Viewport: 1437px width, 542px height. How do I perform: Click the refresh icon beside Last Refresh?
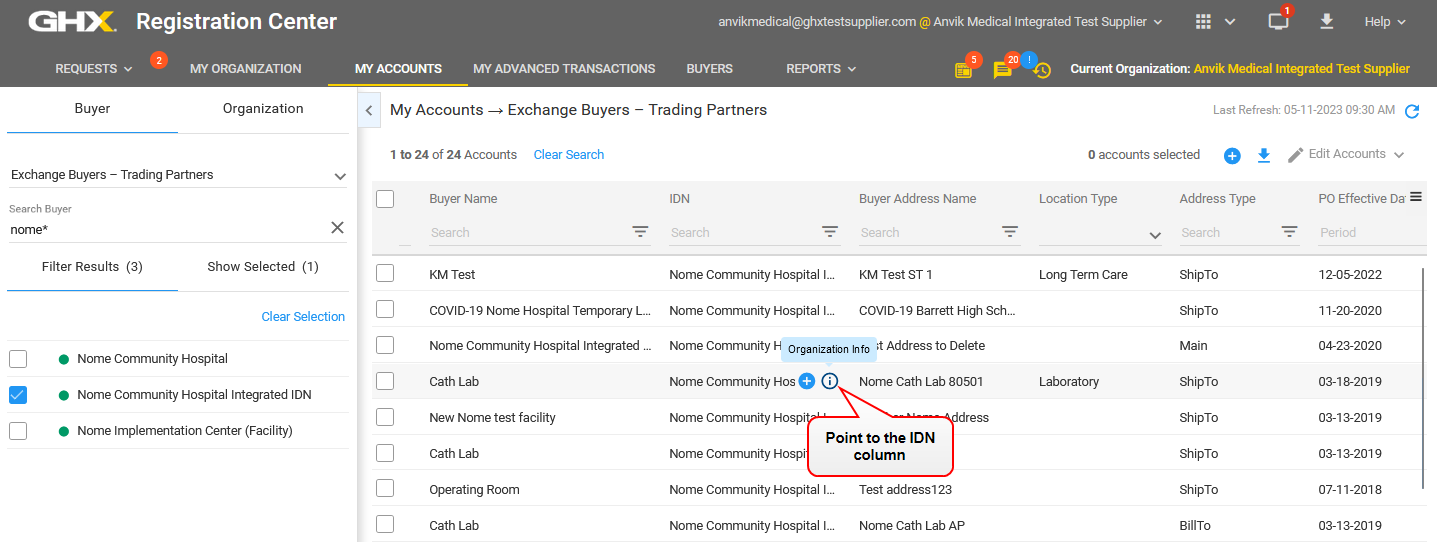click(1412, 111)
